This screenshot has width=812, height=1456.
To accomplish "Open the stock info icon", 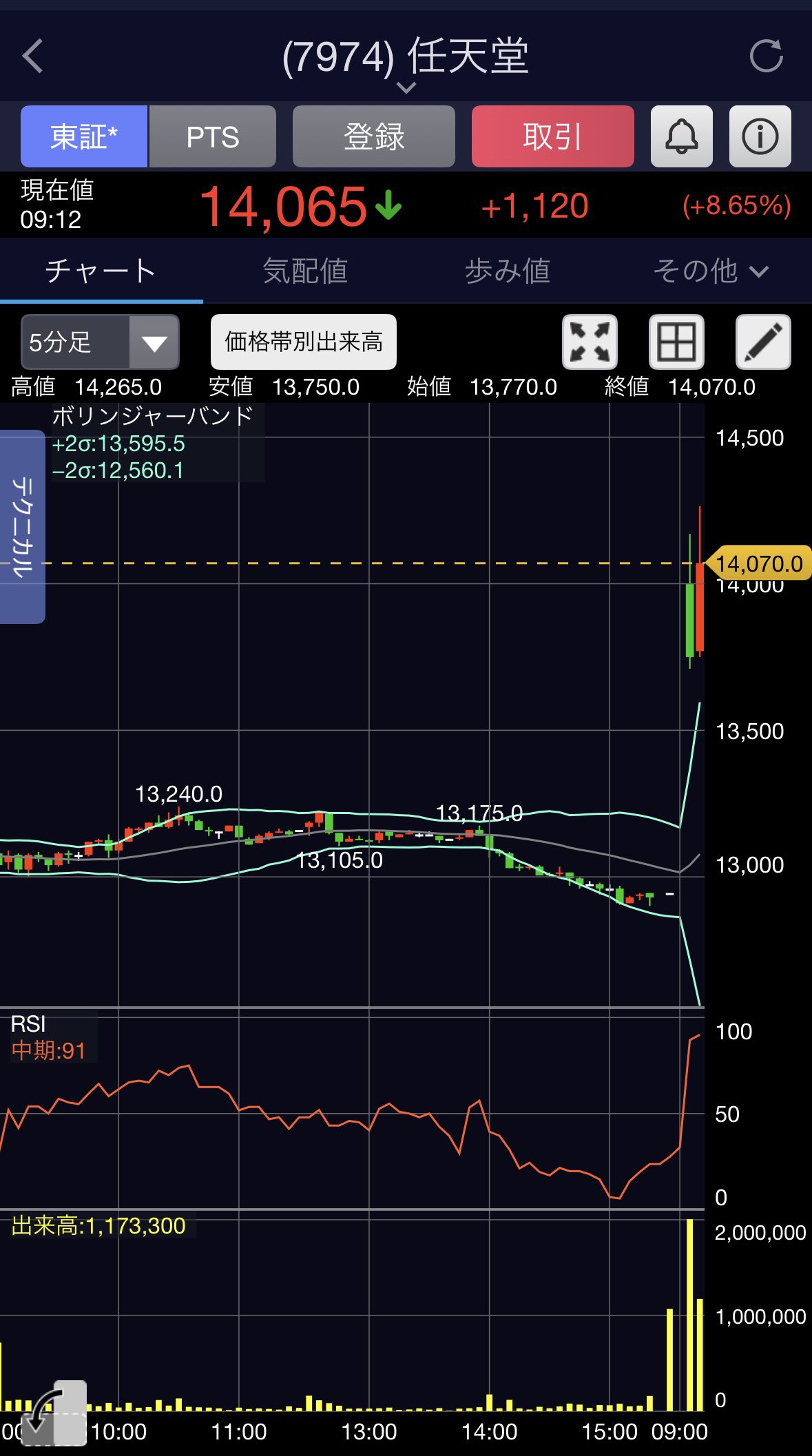I will click(x=760, y=136).
